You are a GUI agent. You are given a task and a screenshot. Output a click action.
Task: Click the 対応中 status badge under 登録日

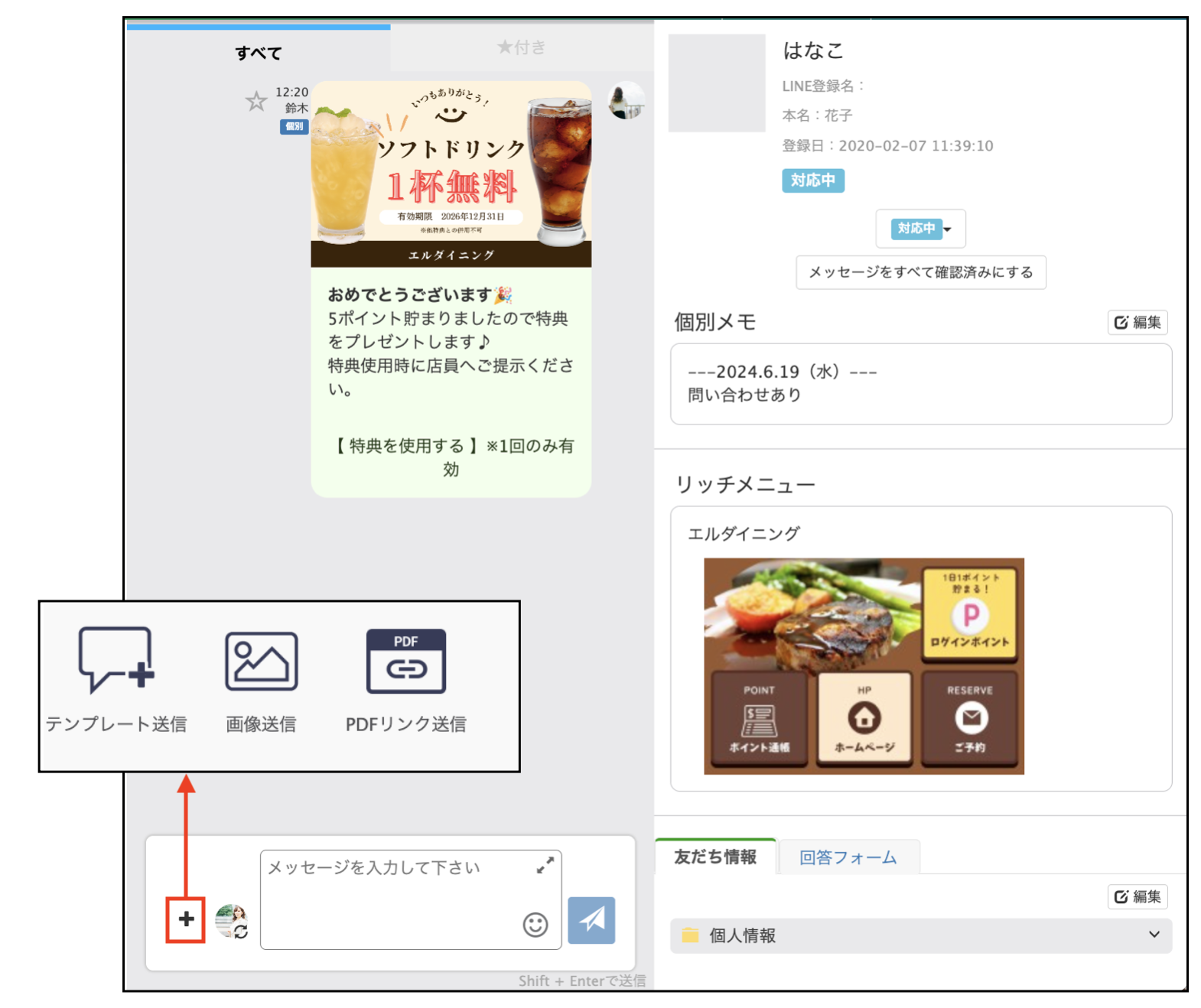click(x=813, y=180)
